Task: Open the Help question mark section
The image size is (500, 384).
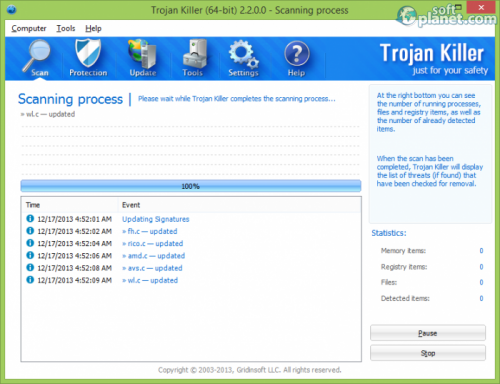Action: pyautogui.click(x=296, y=58)
